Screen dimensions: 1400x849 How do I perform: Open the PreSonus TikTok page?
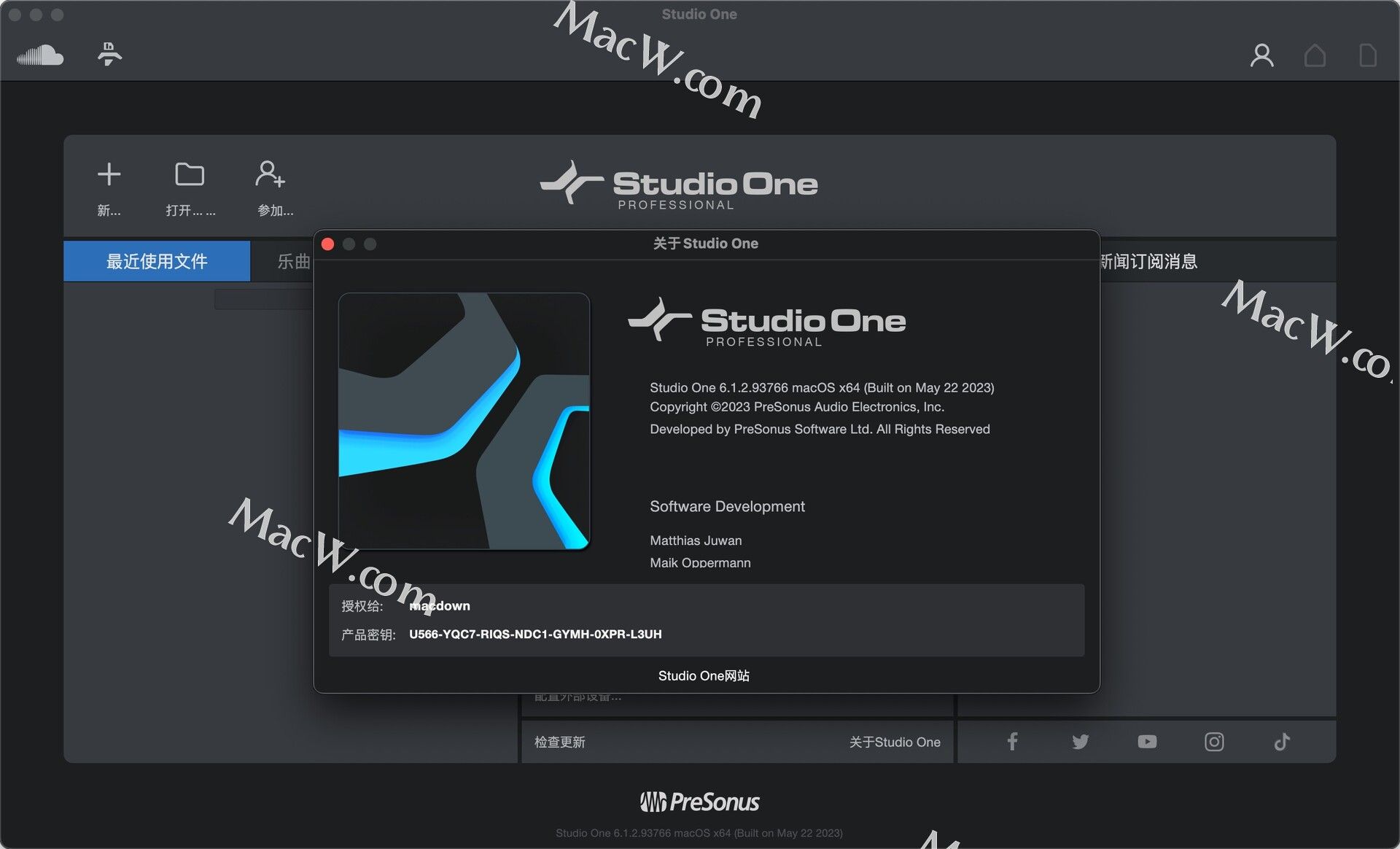[1282, 742]
